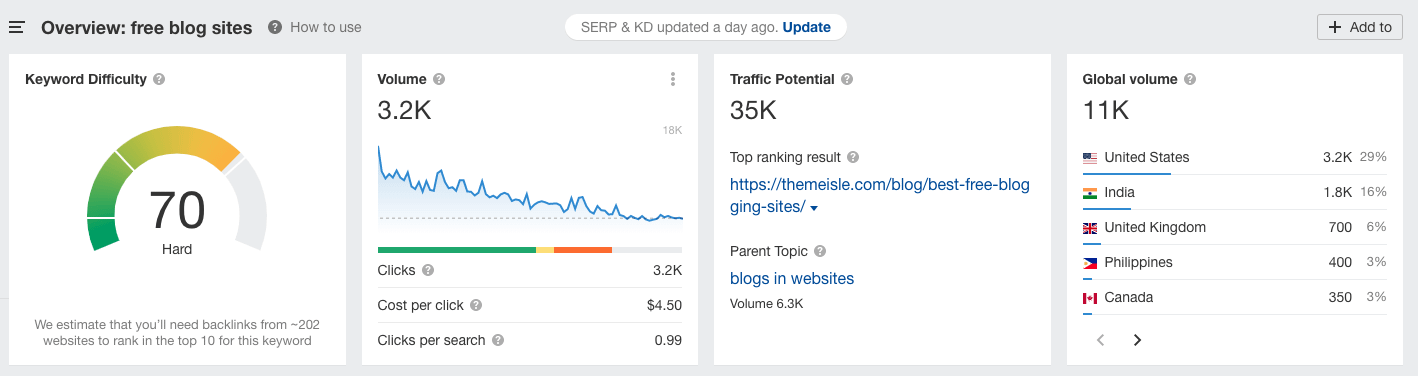
Task: Click Traffic Potential info icon
Action: pyautogui.click(x=847, y=79)
